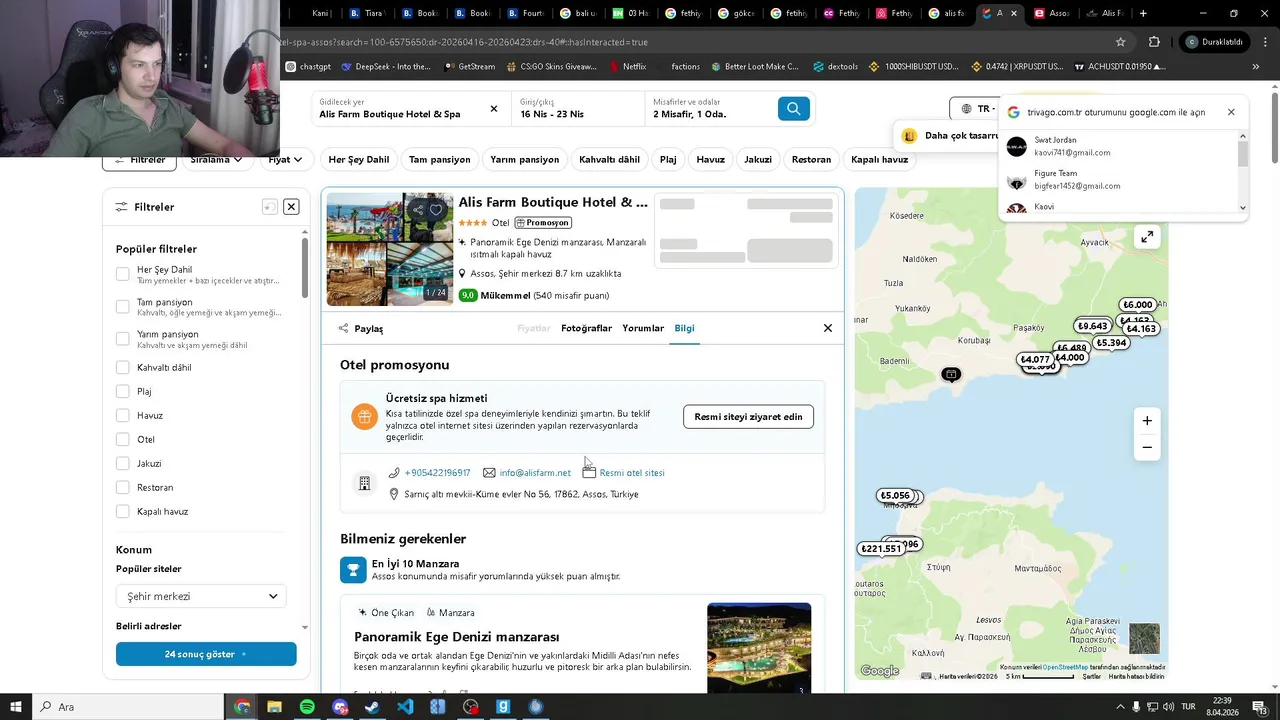Image resolution: width=1280 pixels, height=720 pixels.
Task: Check the Havuz sidebar checkbox
Action: point(123,415)
